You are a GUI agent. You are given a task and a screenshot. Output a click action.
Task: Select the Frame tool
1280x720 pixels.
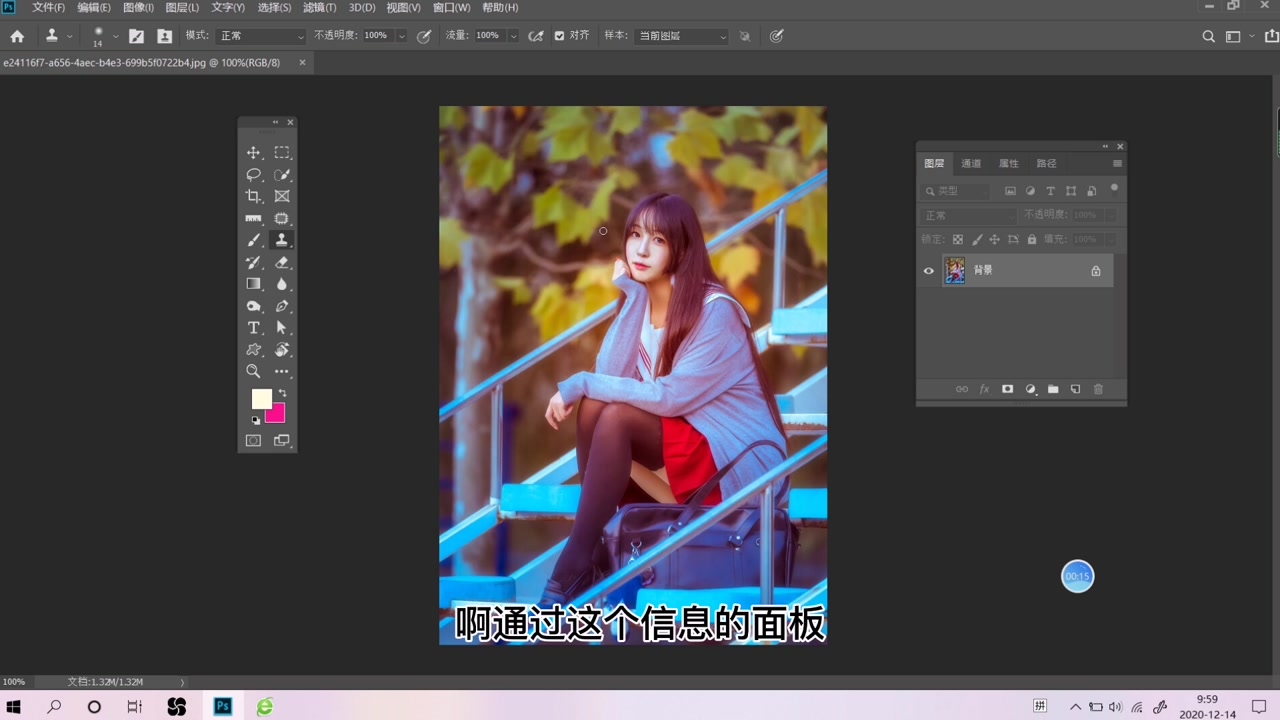282,197
